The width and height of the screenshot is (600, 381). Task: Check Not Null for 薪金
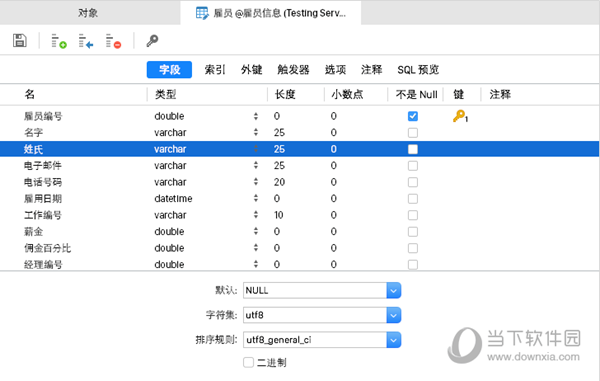click(x=412, y=231)
